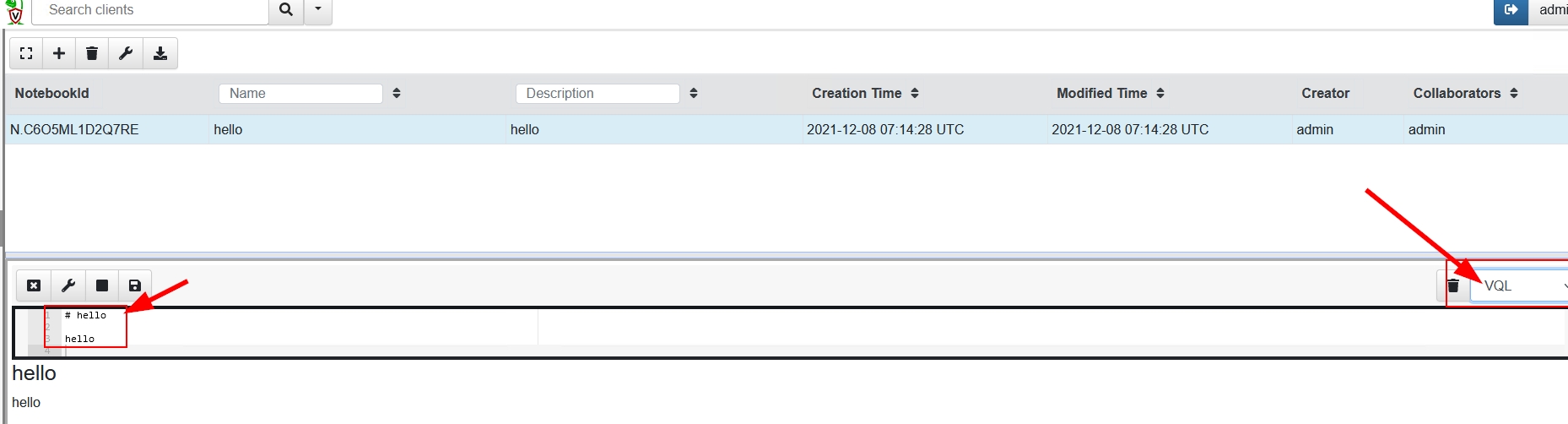
Task: Toggle full screen notebook view
Action: [x=26, y=53]
